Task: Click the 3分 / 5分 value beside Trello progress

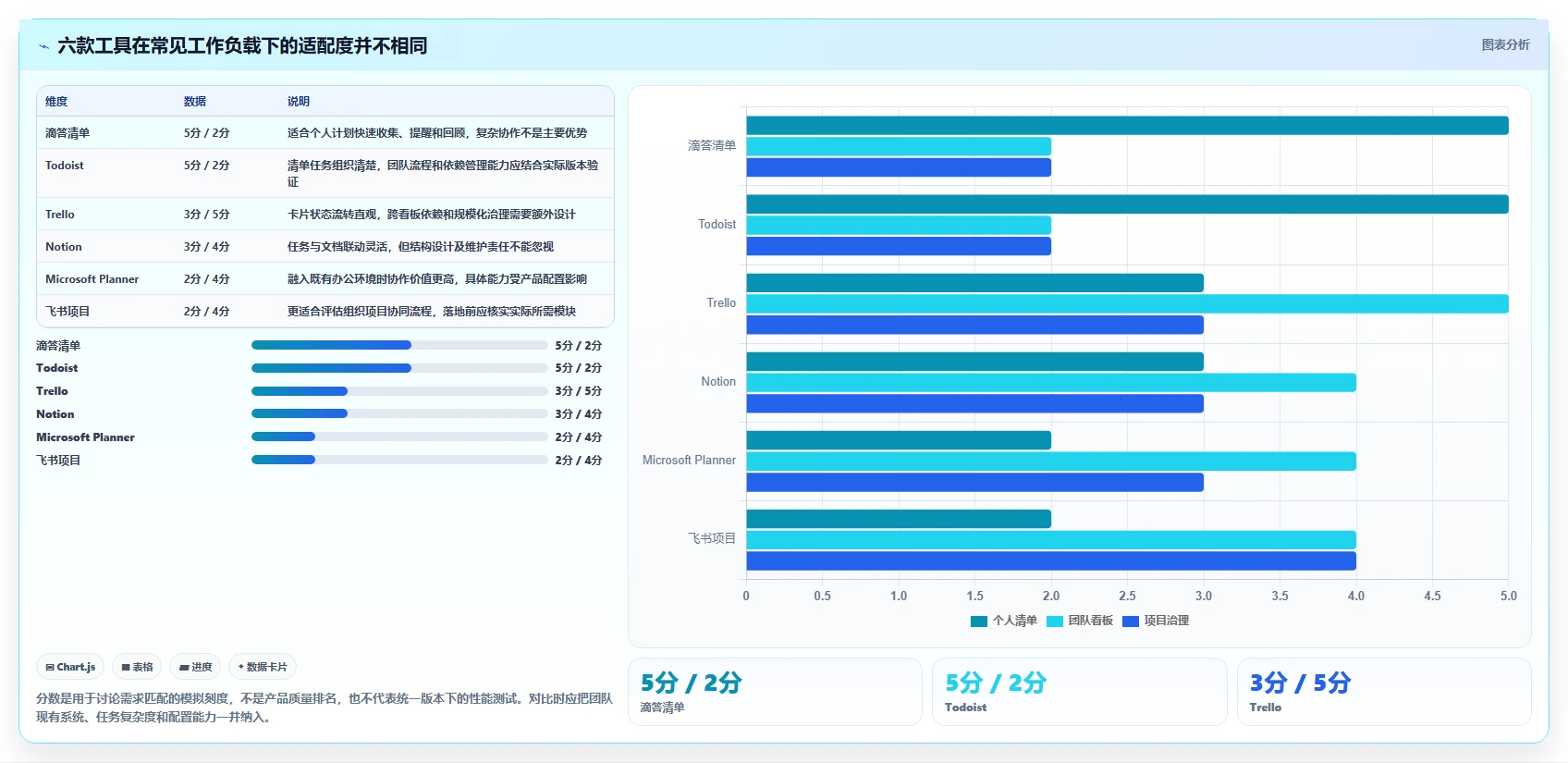Action: [579, 391]
